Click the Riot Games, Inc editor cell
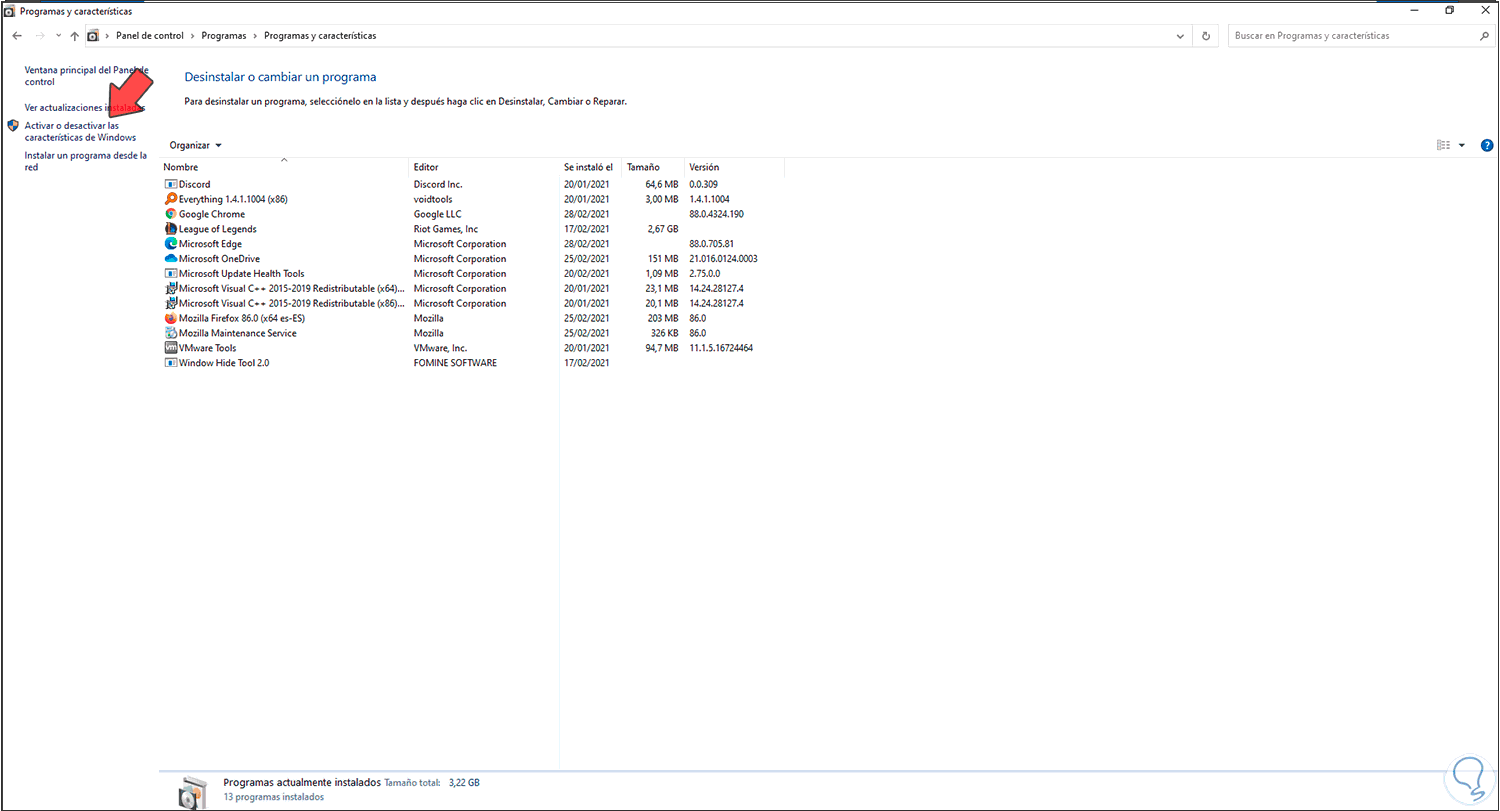 [x=446, y=229]
